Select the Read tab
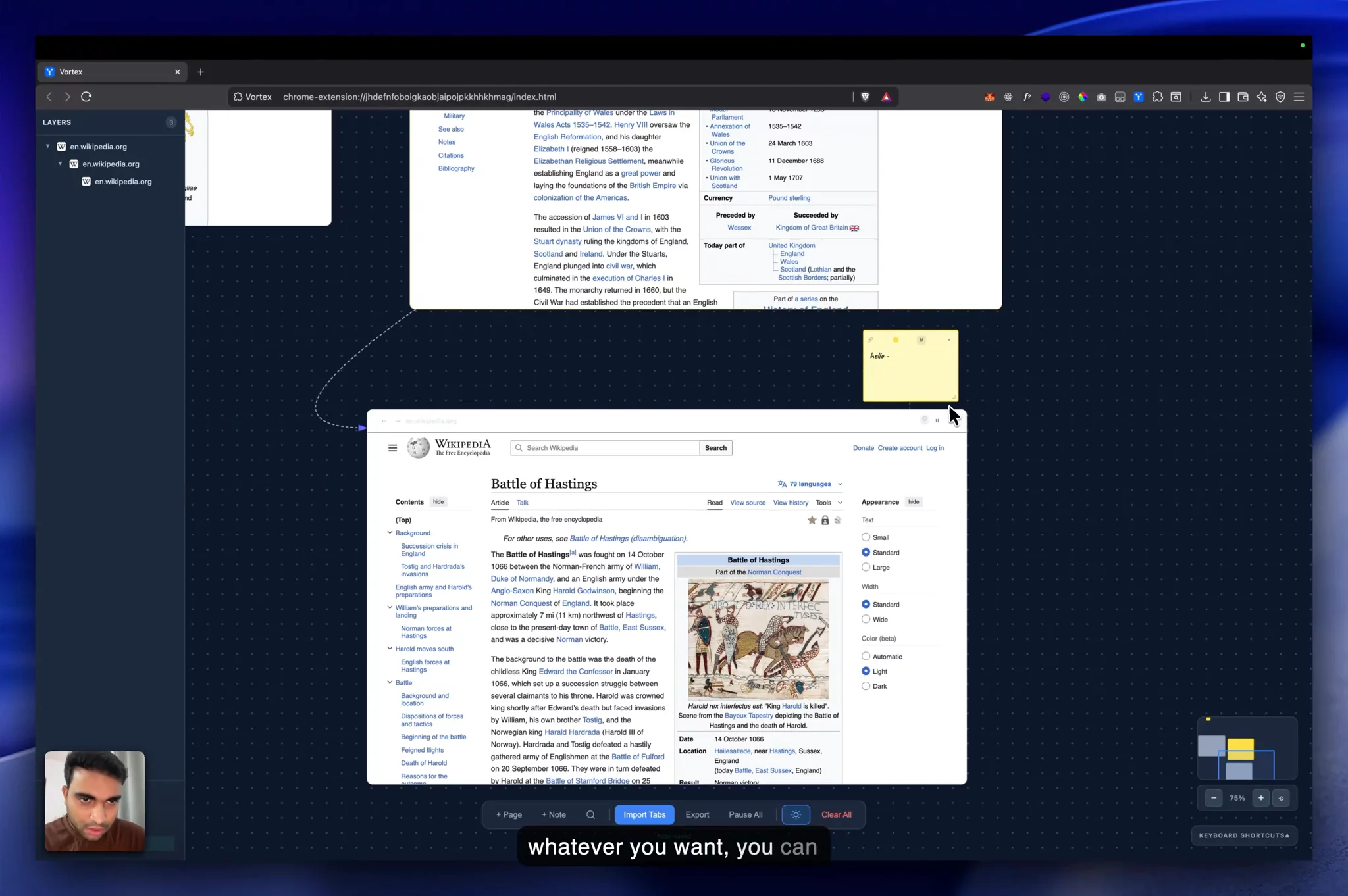Screen dimensions: 1348x896 (x=714, y=503)
